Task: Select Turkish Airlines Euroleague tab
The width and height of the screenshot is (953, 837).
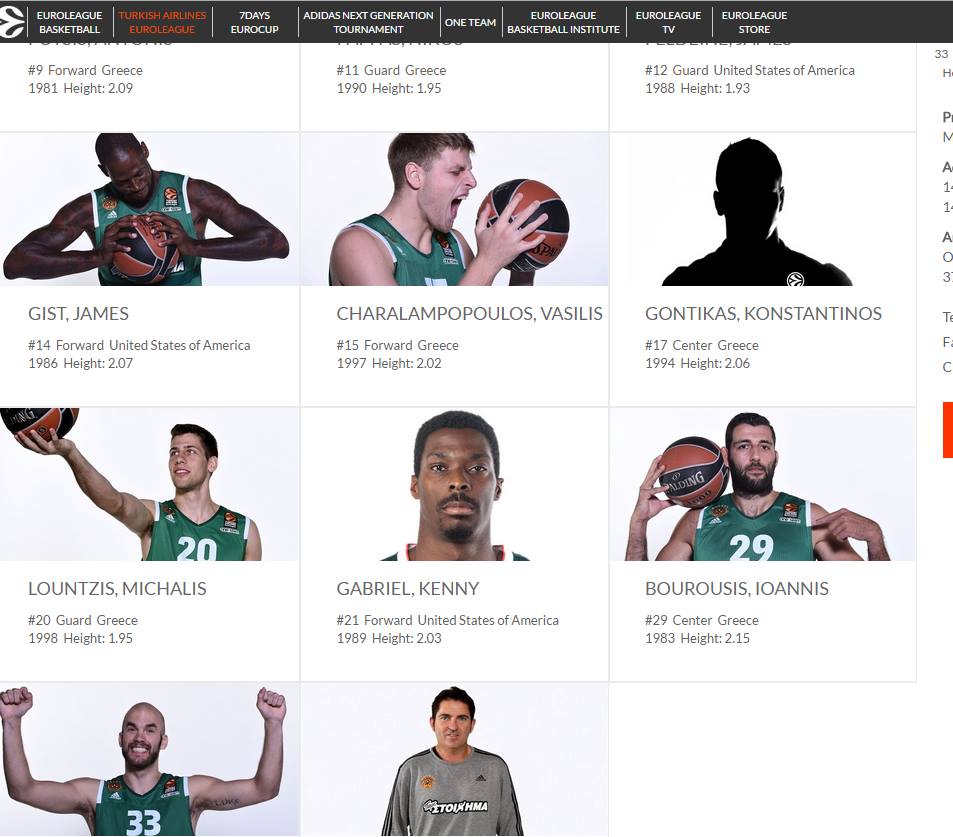Action: pyautogui.click(x=162, y=22)
